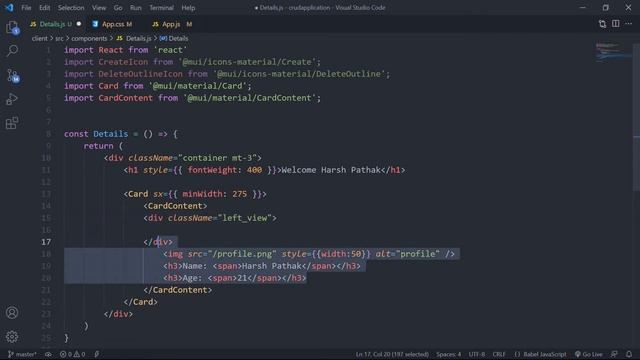Screen dimensions: 640x360
Task: Click the DeleteOutlineIcon import line
Action: coord(227,74)
